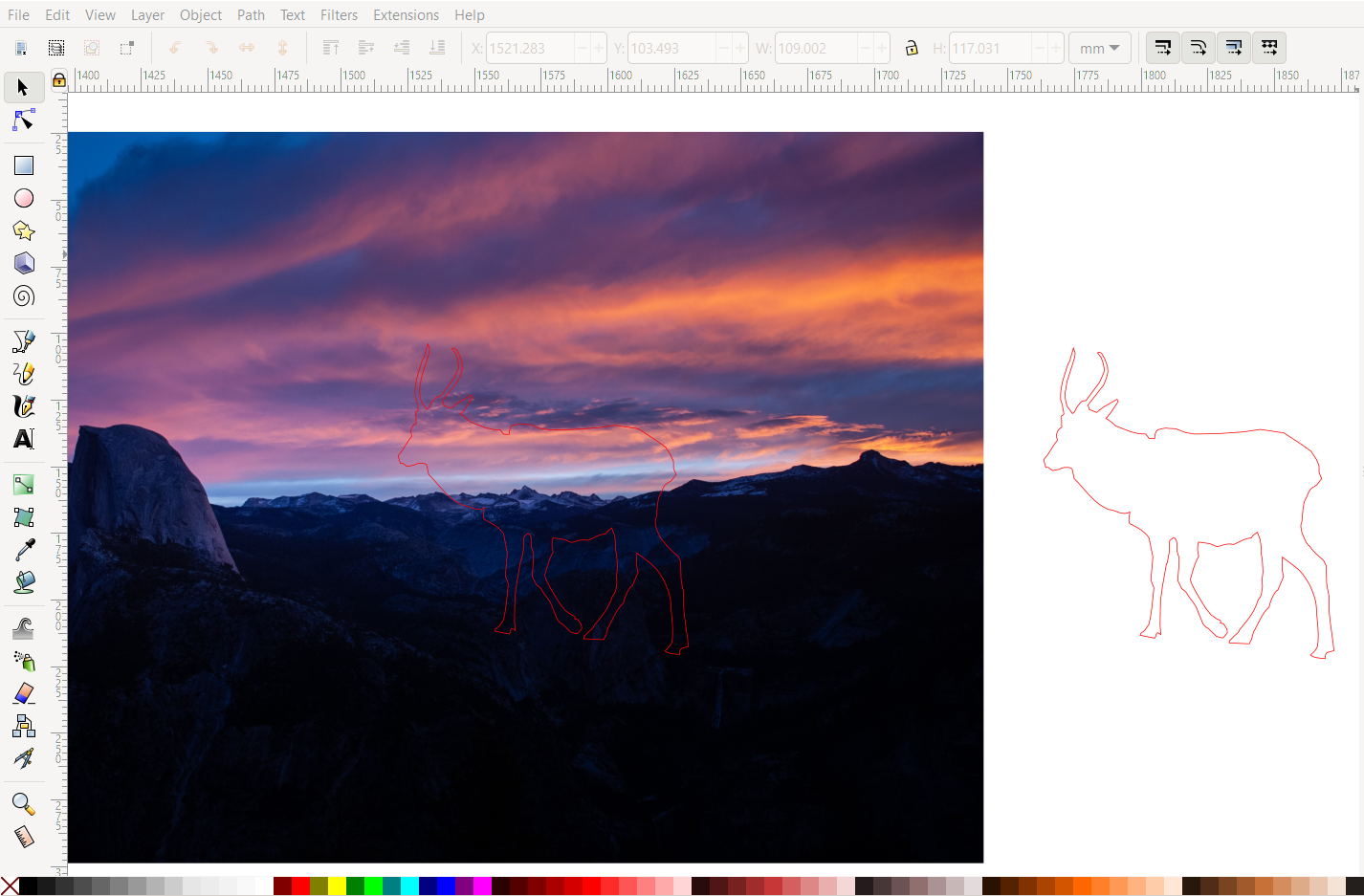
Task: Open the Layer menu
Action: [x=147, y=14]
